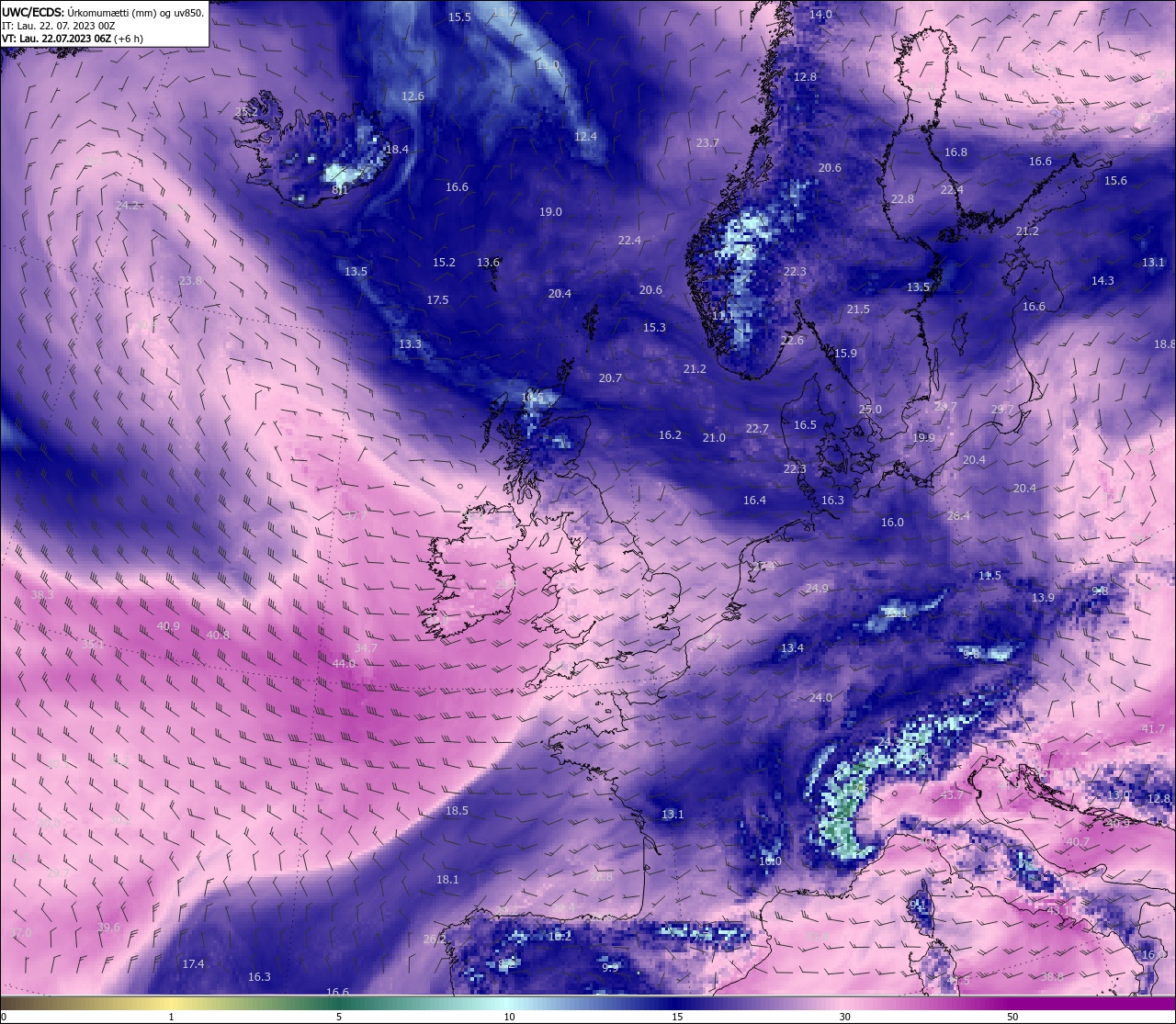Screen dimensions: 1176x1024
Task: Click the 20.7 value north of Scotland
Action: (x=610, y=378)
